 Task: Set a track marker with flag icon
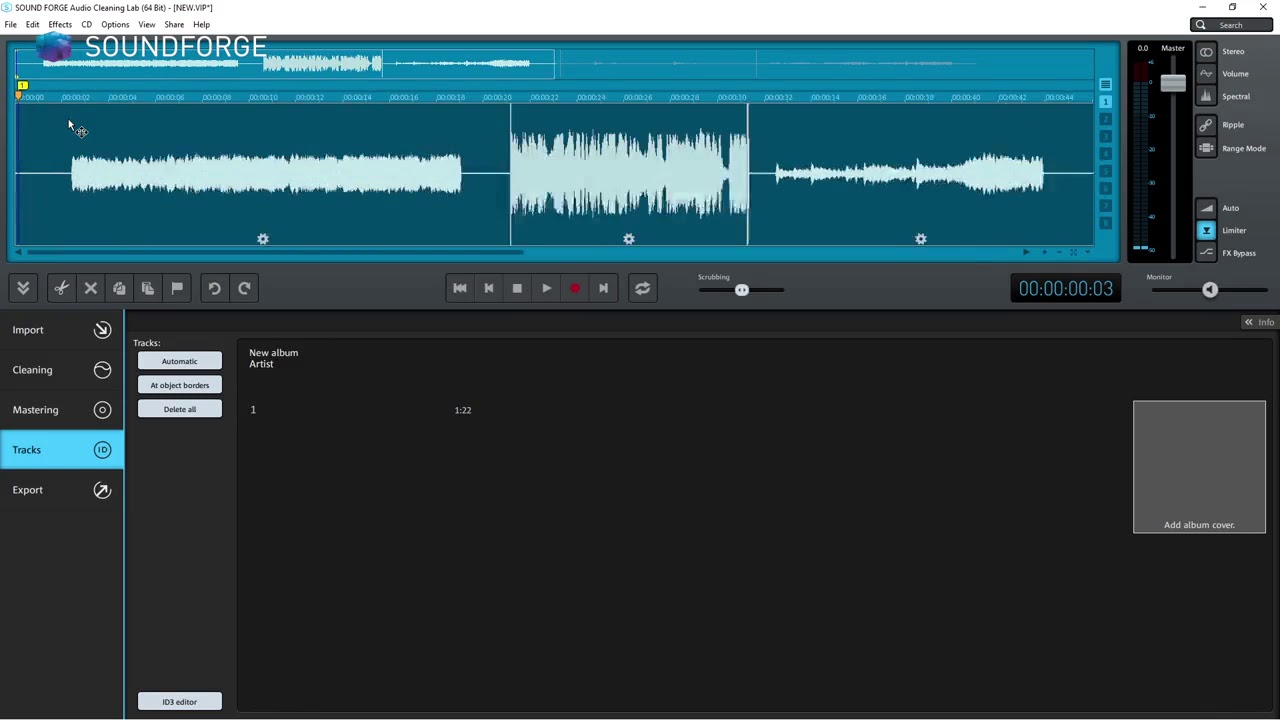(x=177, y=288)
